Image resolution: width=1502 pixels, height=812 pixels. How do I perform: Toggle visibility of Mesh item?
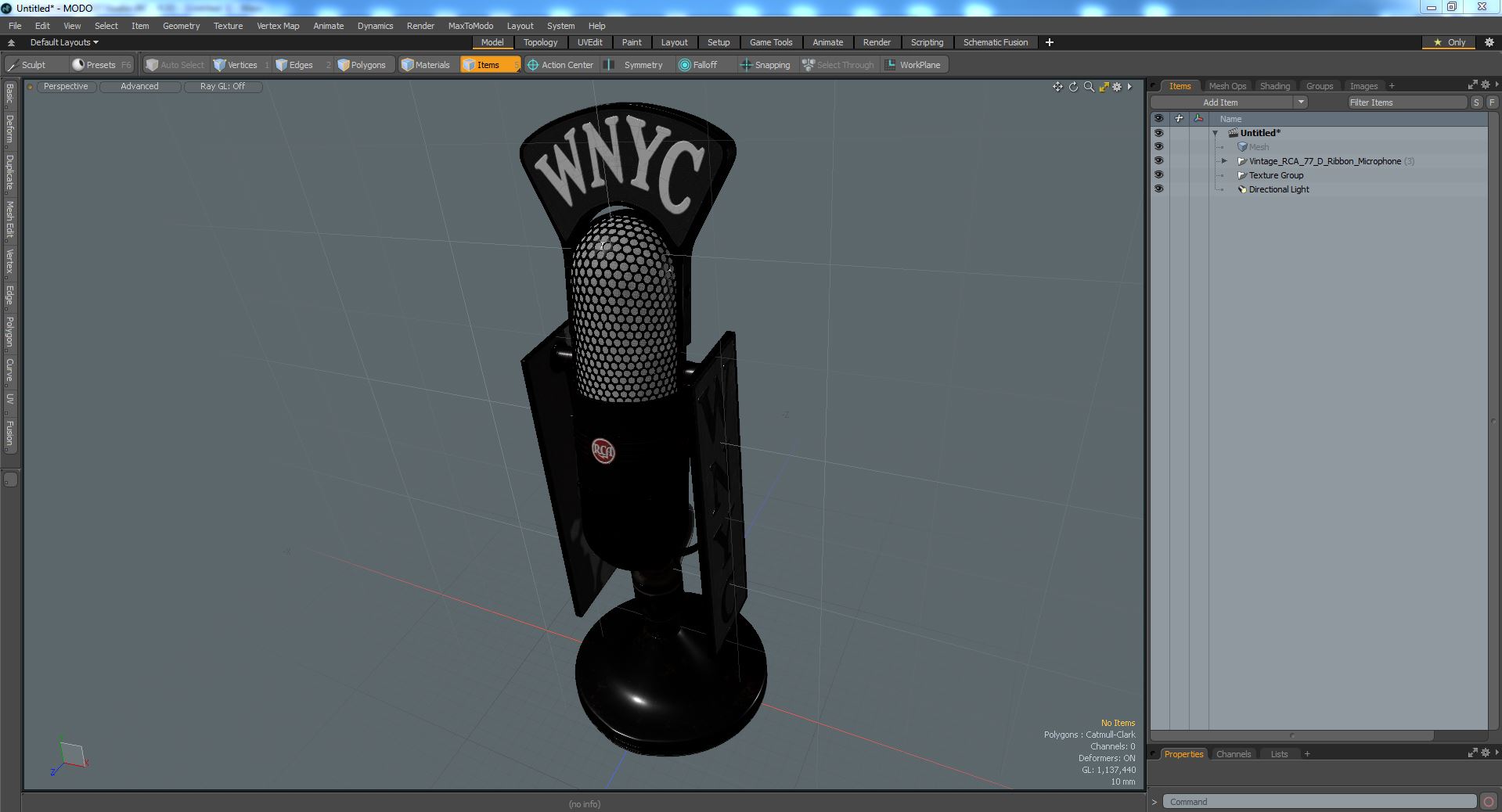(x=1158, y=147)
